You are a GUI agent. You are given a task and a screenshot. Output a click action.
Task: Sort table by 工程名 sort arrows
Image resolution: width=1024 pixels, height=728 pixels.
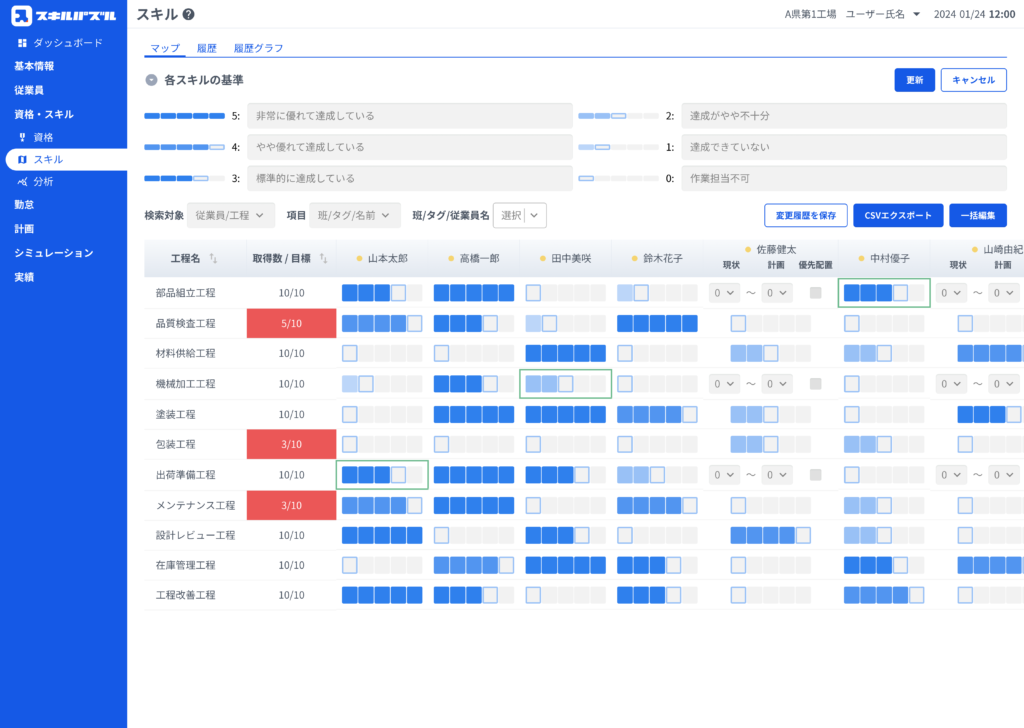[x=212, y=259]
